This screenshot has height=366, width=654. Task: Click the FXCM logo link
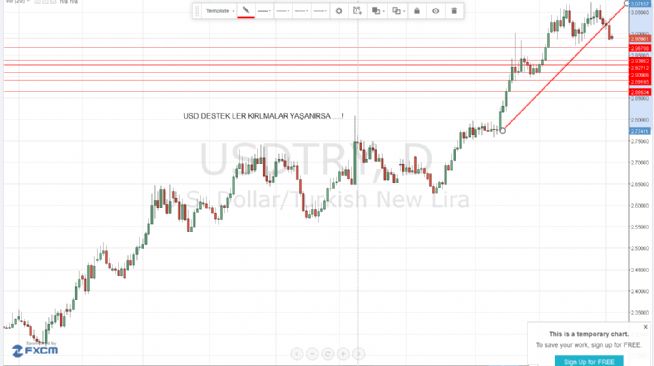tap(35, 350)
